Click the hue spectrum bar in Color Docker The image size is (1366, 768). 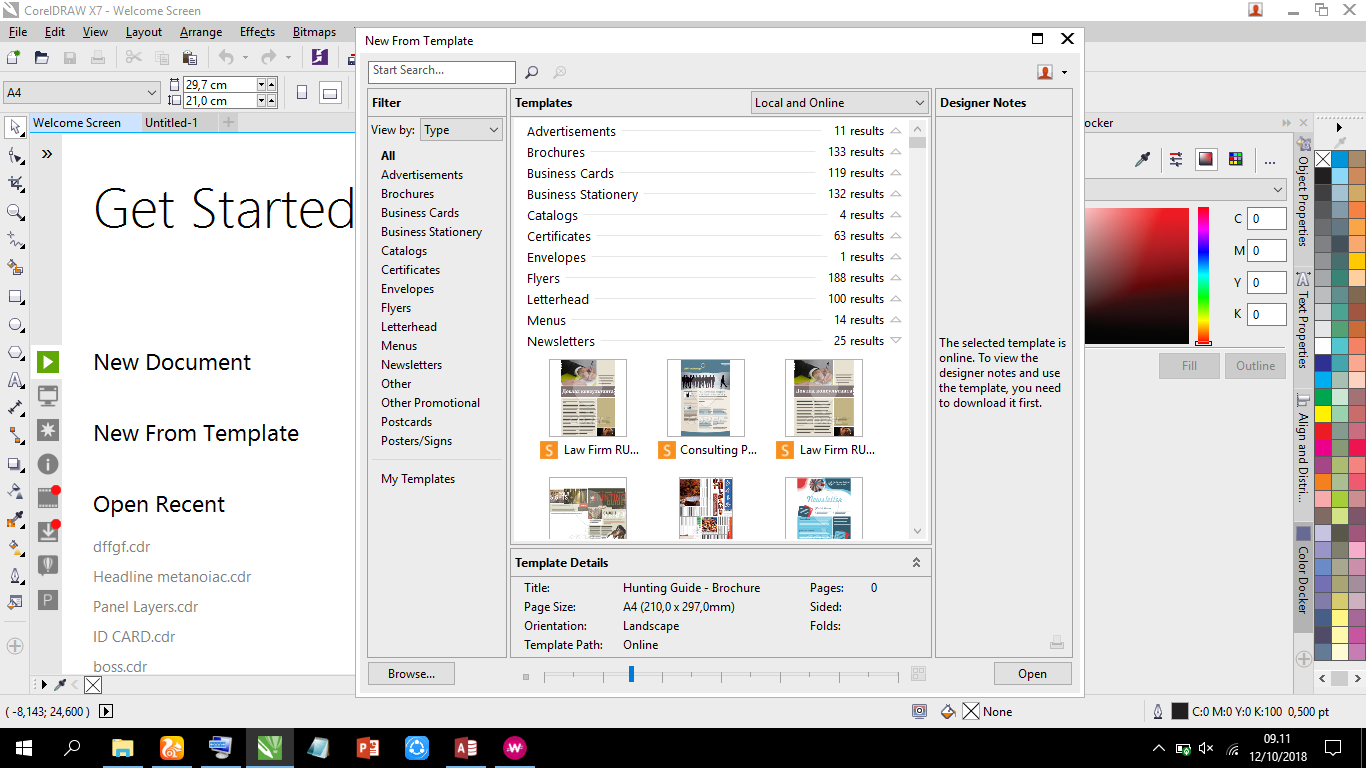tap(1203, 275)
